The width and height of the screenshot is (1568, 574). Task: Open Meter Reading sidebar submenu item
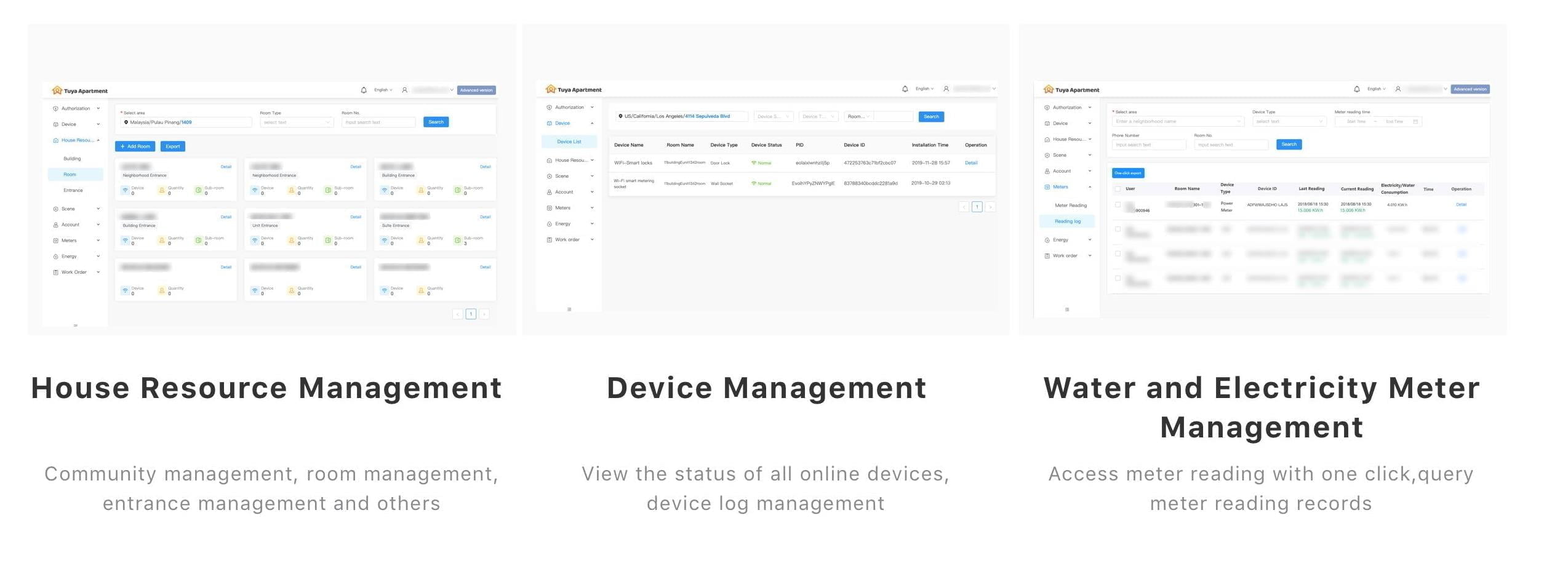coord(1071,205)
